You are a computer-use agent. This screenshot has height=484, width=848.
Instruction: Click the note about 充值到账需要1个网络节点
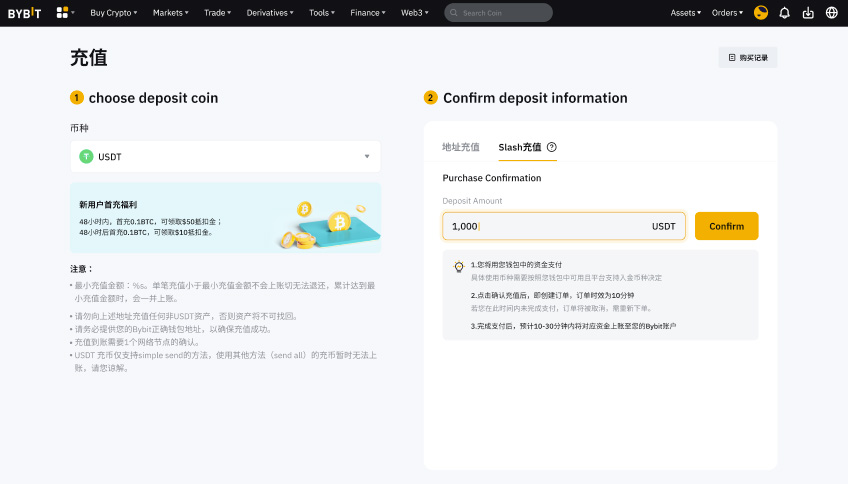pos(137,342)
